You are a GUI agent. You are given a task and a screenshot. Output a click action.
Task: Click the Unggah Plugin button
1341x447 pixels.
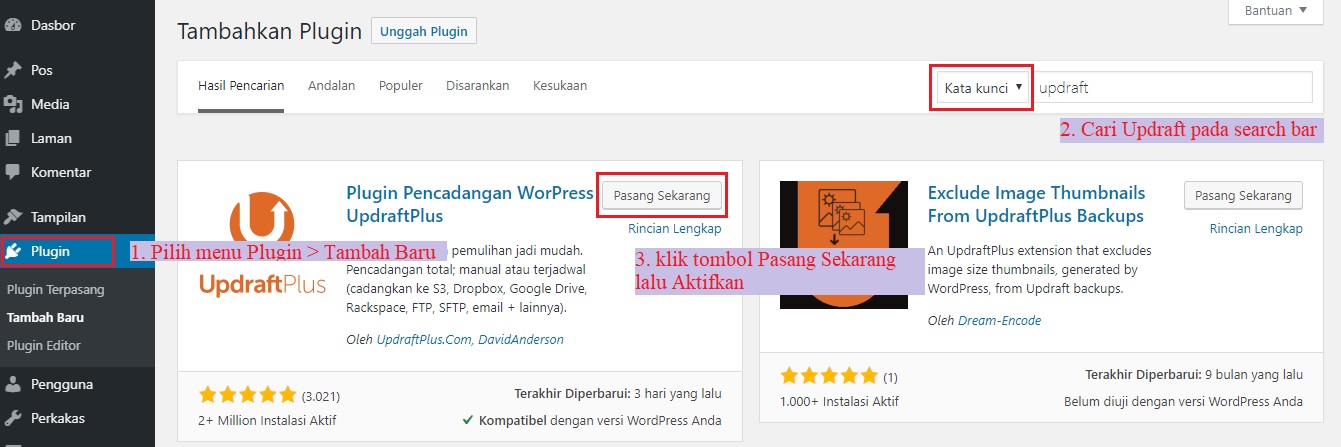click(424, 31)
